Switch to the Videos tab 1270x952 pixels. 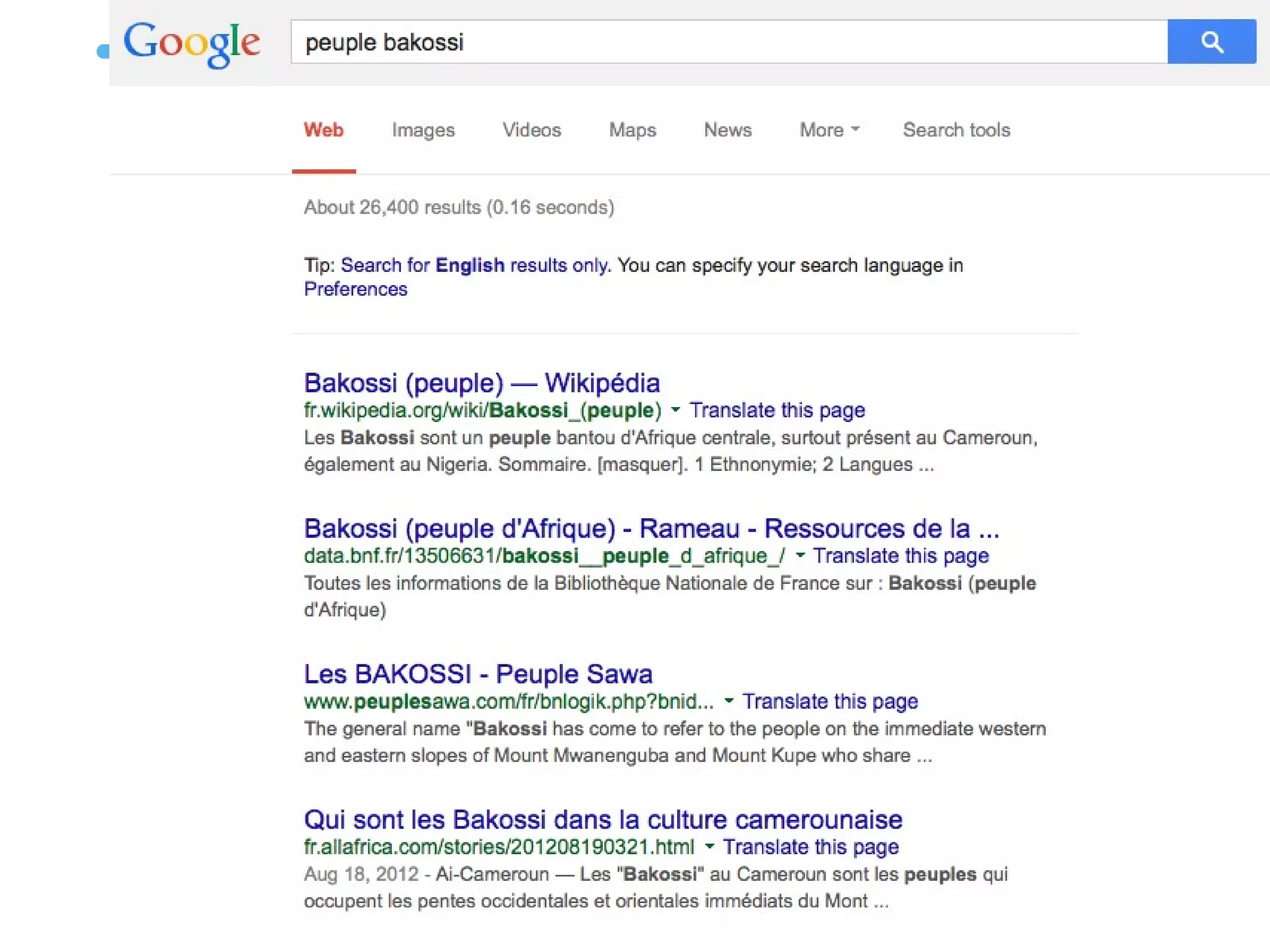click(531, 130)
